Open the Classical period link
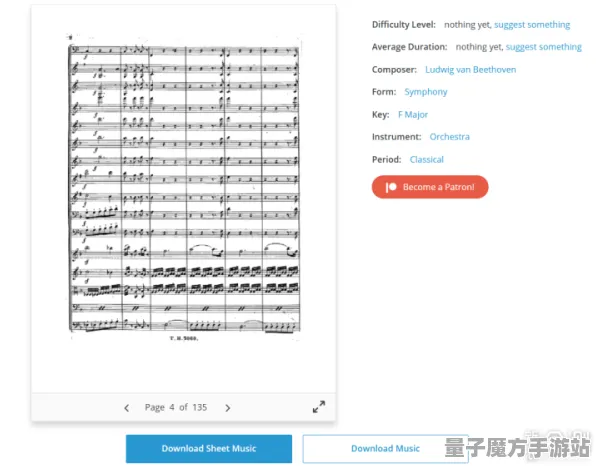The width and height of the screenshot is (596, 466). (x=426, y=160)
